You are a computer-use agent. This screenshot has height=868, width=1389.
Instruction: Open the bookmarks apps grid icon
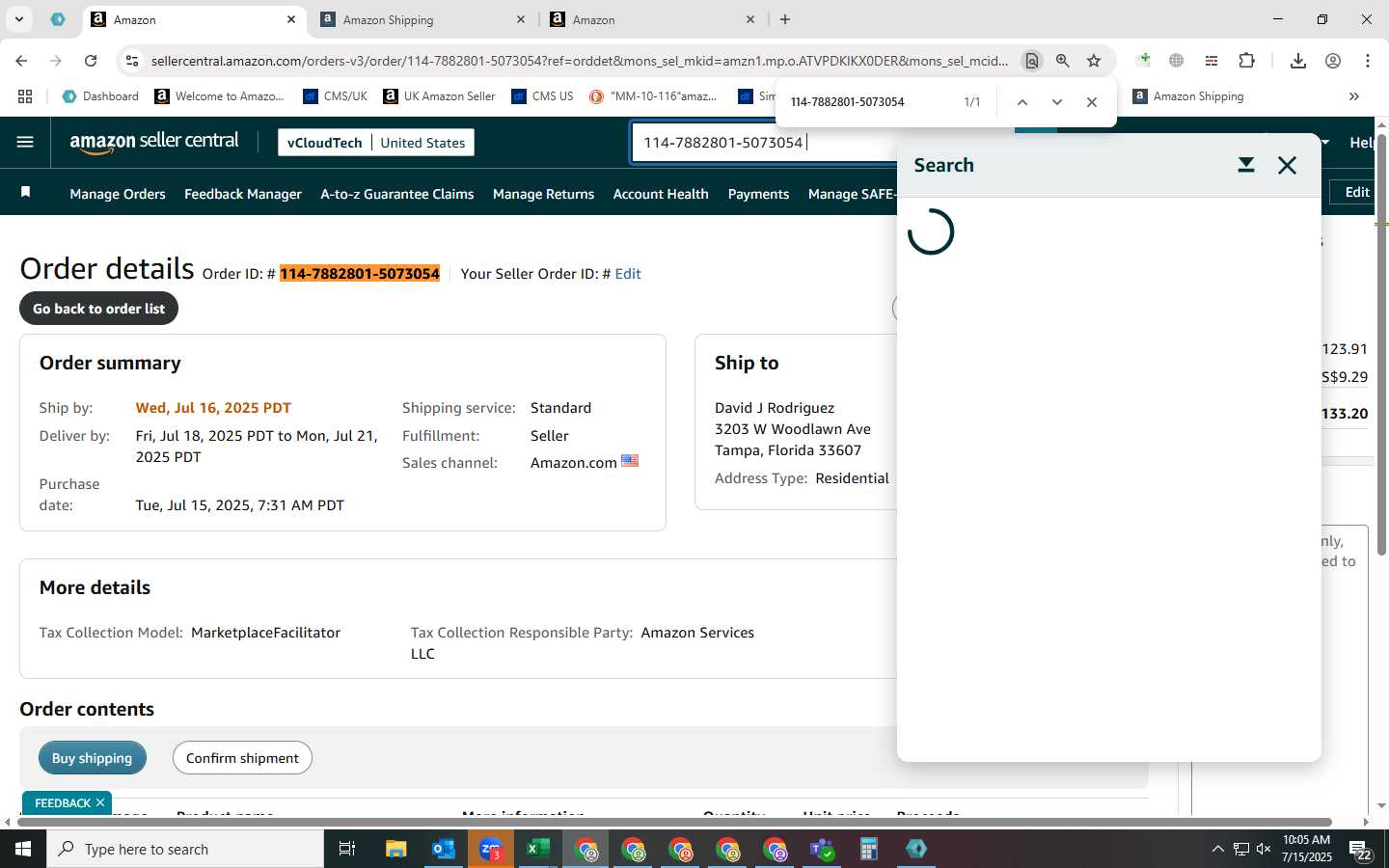point(25,96)
